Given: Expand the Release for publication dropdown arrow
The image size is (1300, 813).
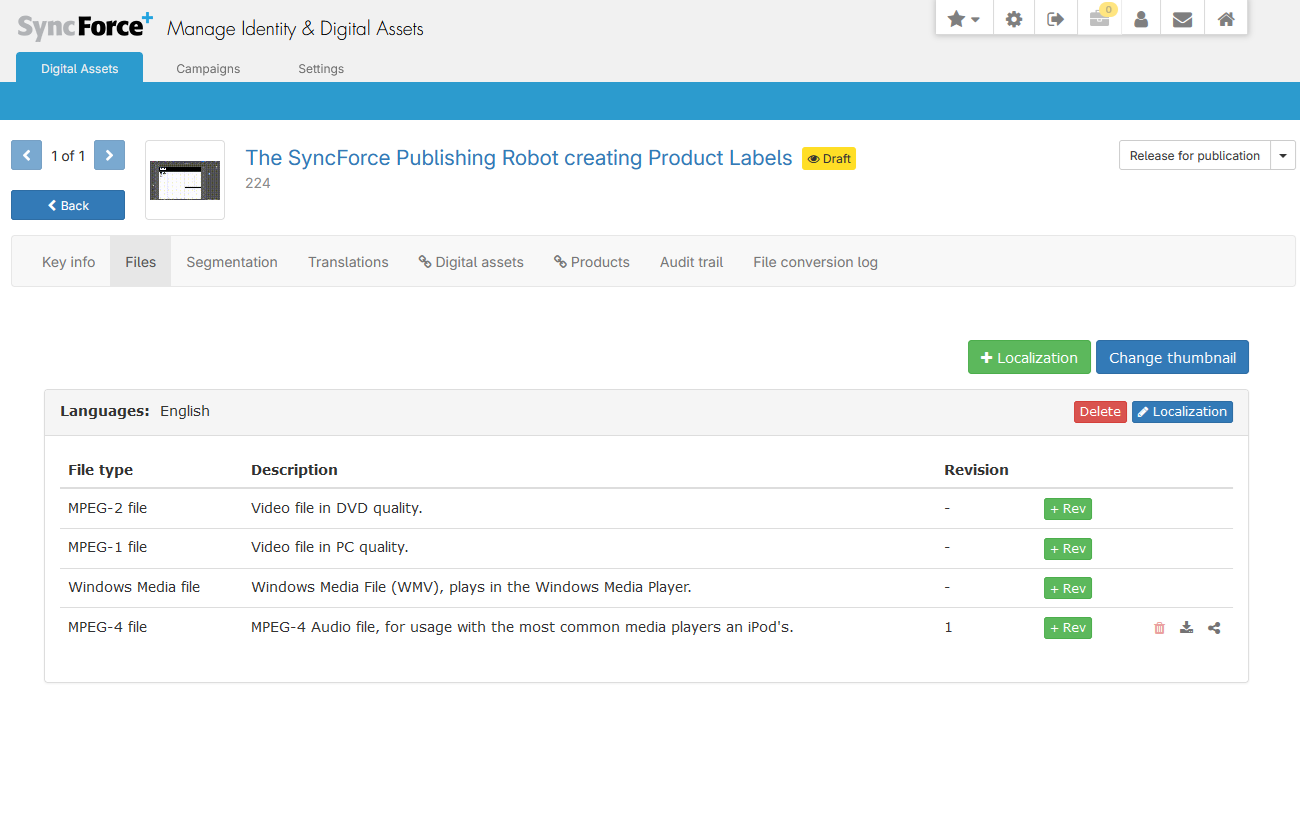Looking at the screenshot, I should point(1283,155).
